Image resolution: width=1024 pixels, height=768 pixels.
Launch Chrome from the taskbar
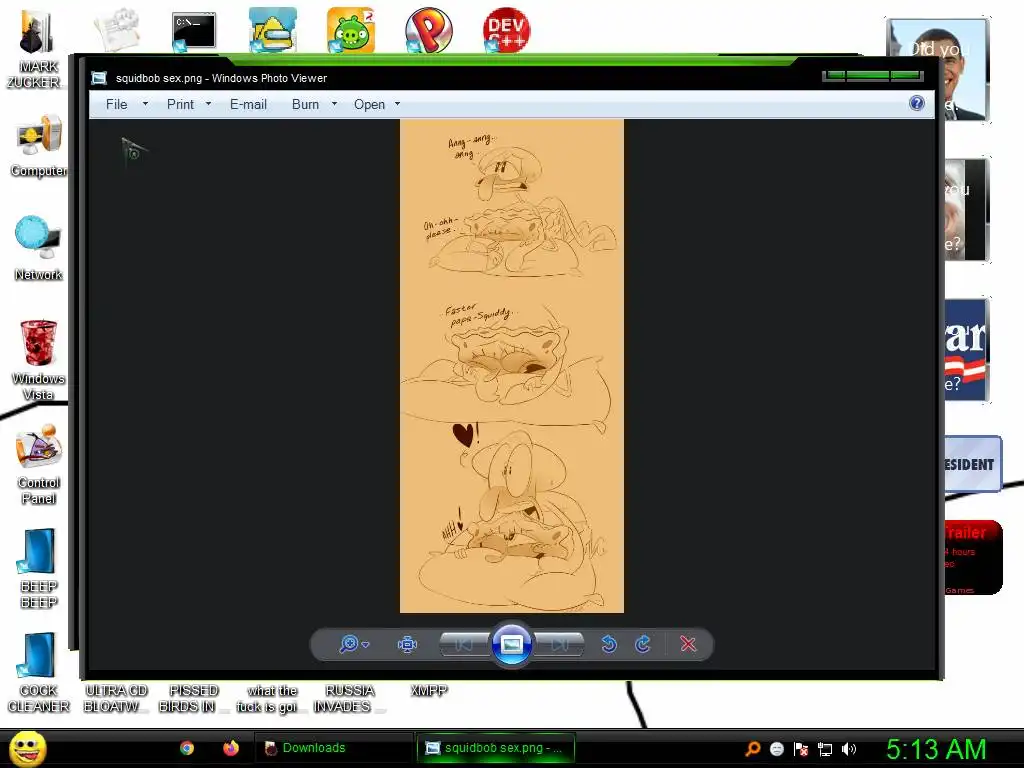click(187, 748)
